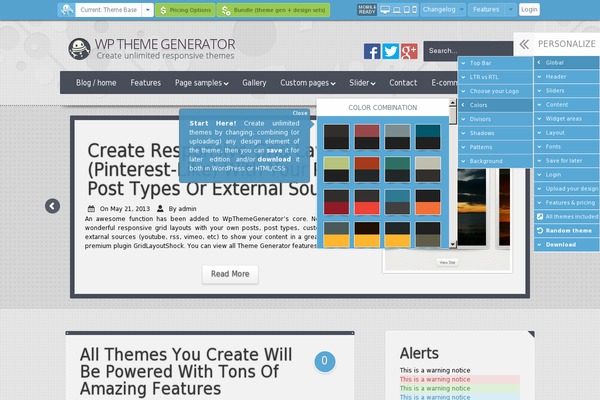The height and width of the screenshot is (400, 600).
Task: Open the Current Theme Base dropdown arrow
Action: coord(148,10)
